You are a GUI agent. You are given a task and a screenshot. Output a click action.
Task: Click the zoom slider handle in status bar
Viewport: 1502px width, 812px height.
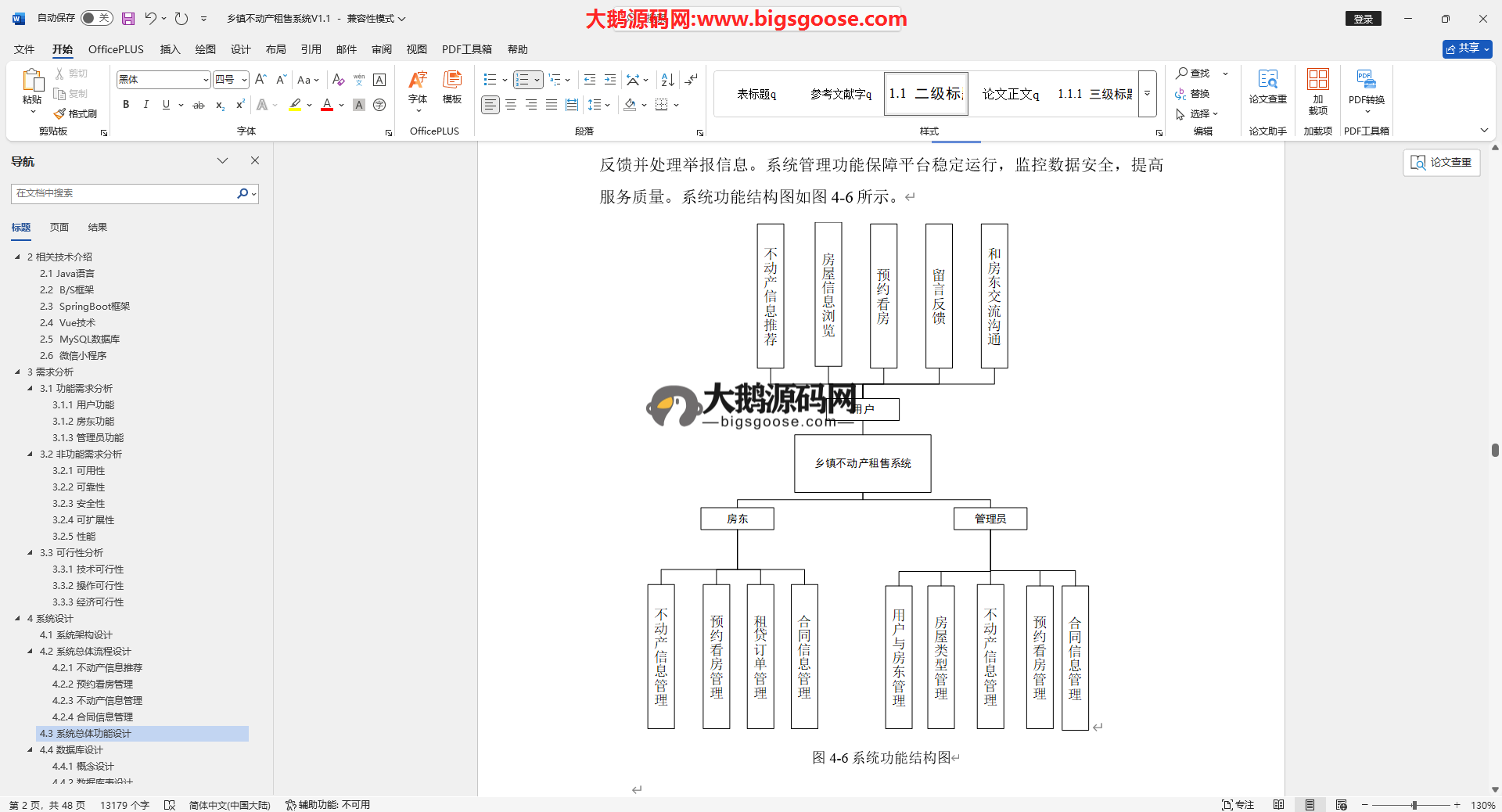(x=1414, y=805)
